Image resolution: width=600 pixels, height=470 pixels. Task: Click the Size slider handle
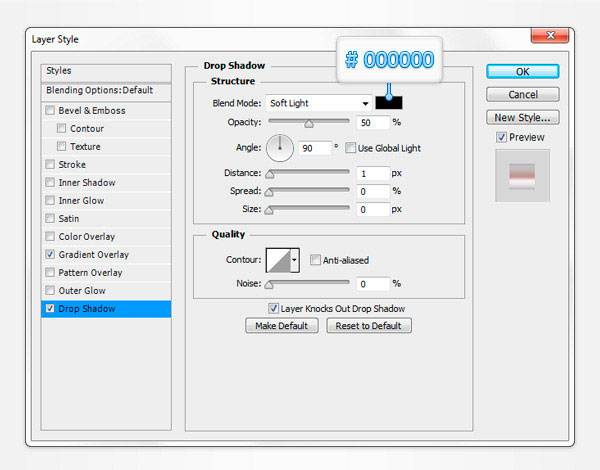[x=269, y=210]
